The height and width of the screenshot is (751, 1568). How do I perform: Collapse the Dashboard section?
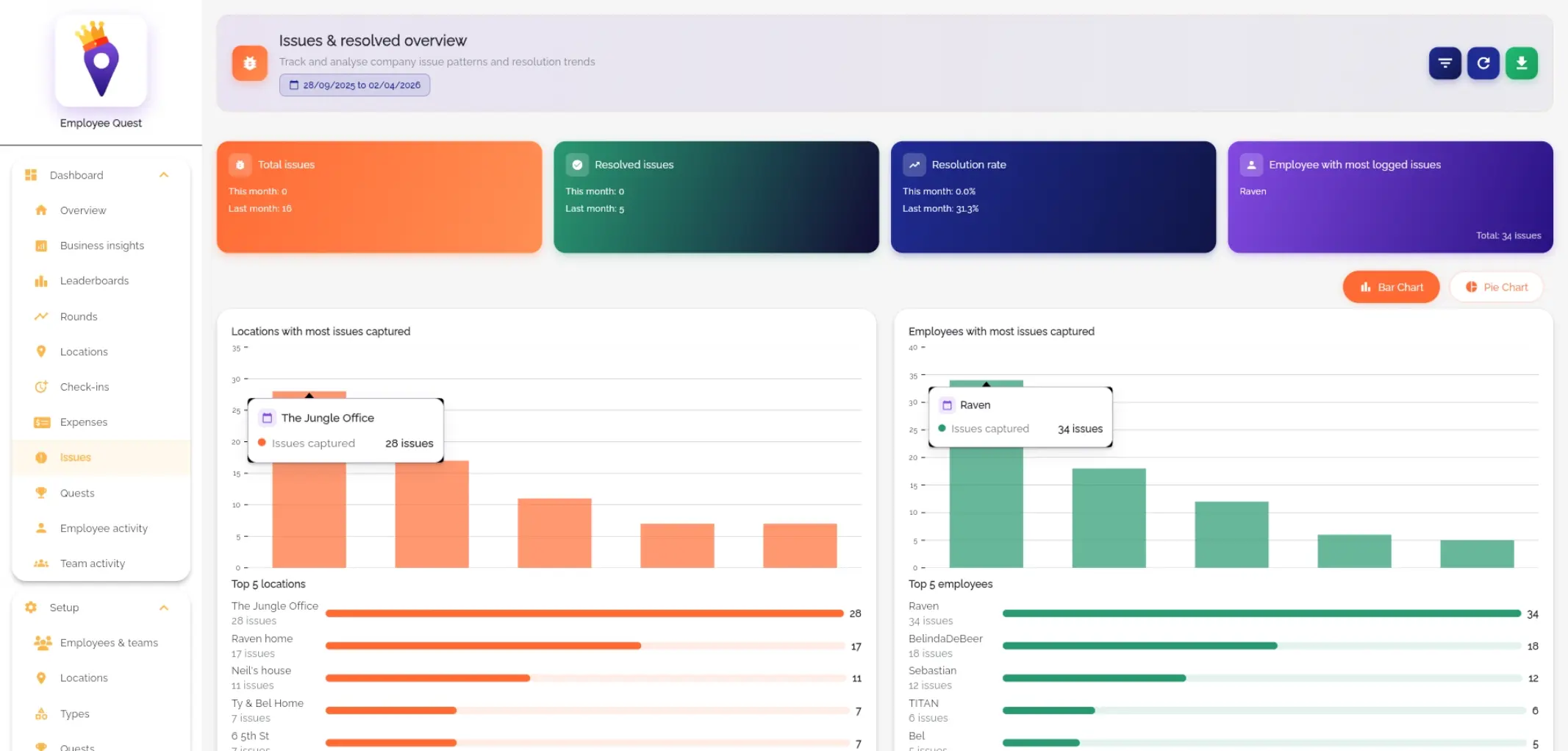click(x=164, y=175)
